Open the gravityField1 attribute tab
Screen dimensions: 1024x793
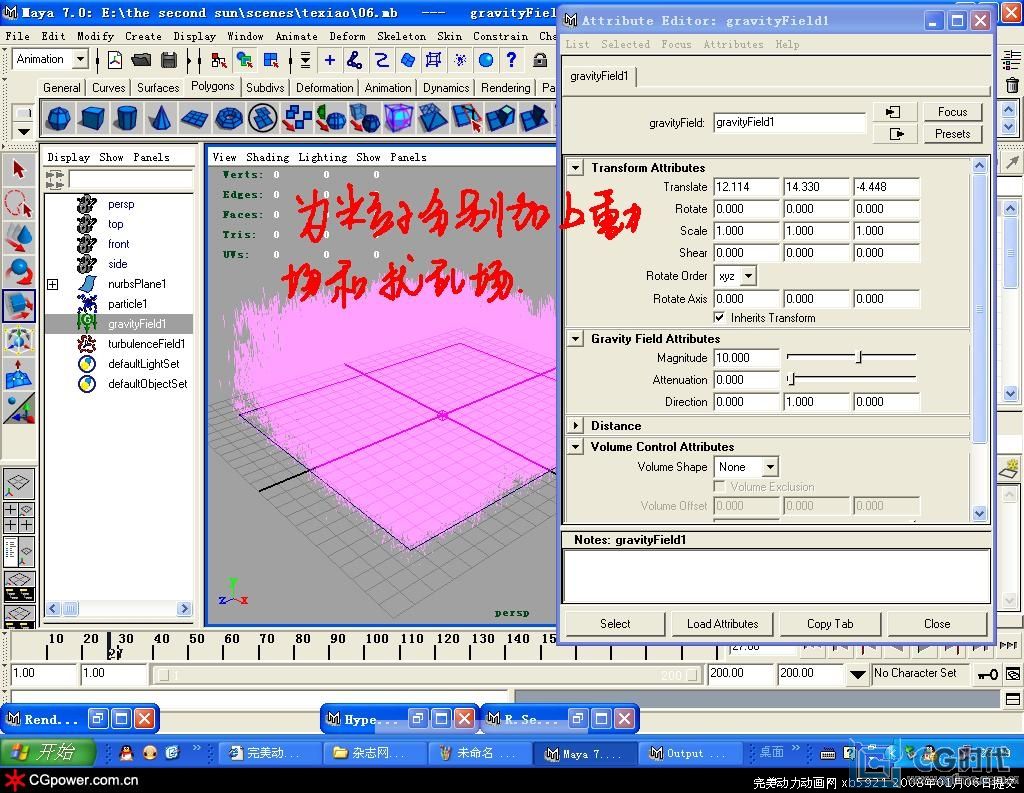click(x=599, y=76)
